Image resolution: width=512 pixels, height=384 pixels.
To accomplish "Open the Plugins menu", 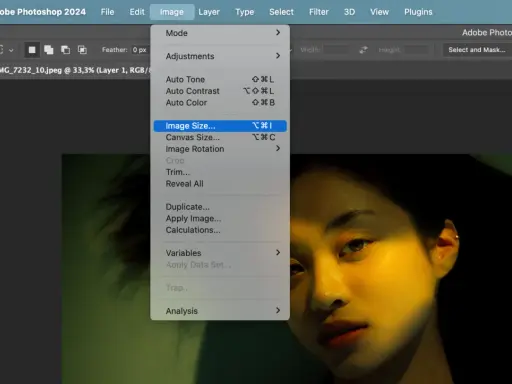I will tap(418, 12).
